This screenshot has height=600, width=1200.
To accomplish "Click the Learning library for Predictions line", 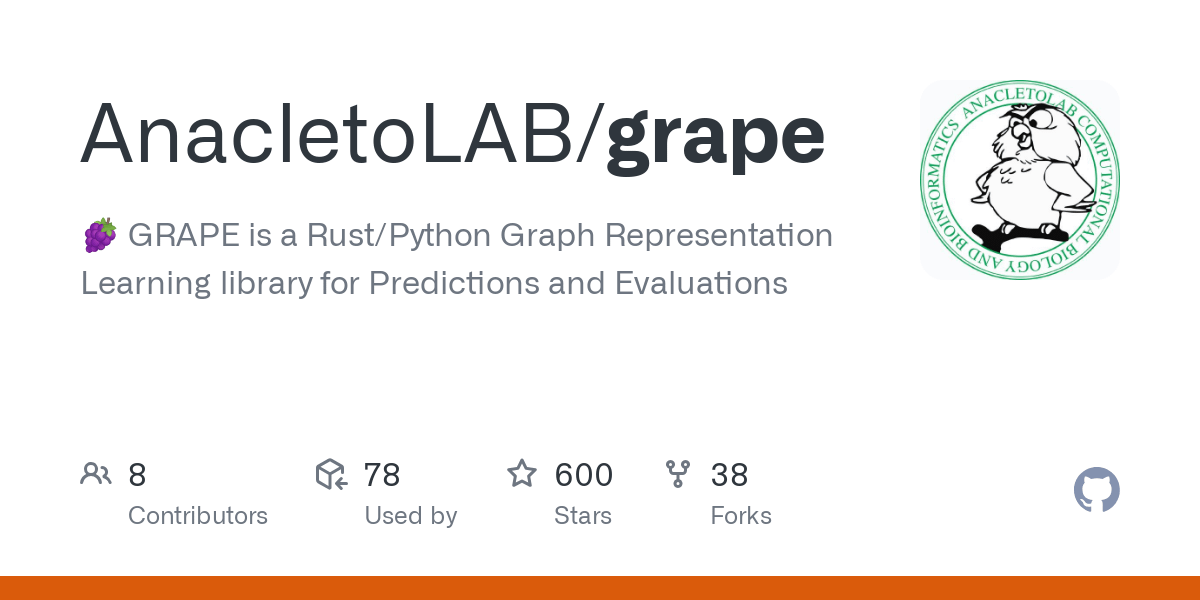I will point(434,284).
